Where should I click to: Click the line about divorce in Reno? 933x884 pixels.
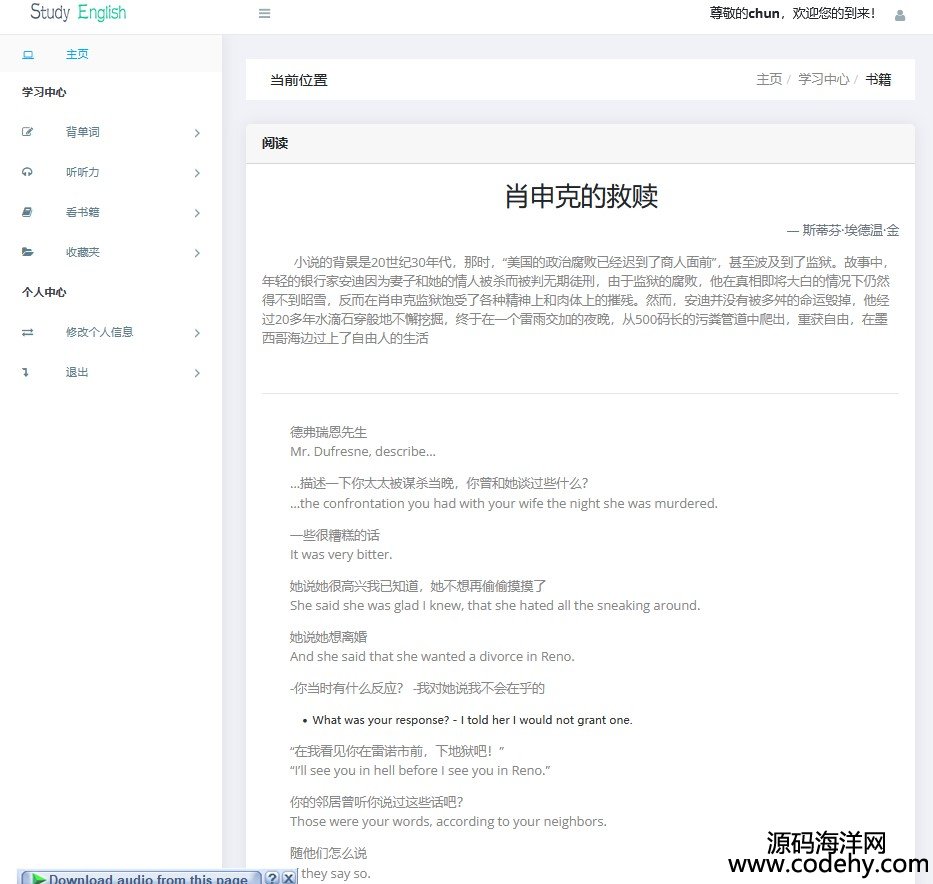point(433,657)
